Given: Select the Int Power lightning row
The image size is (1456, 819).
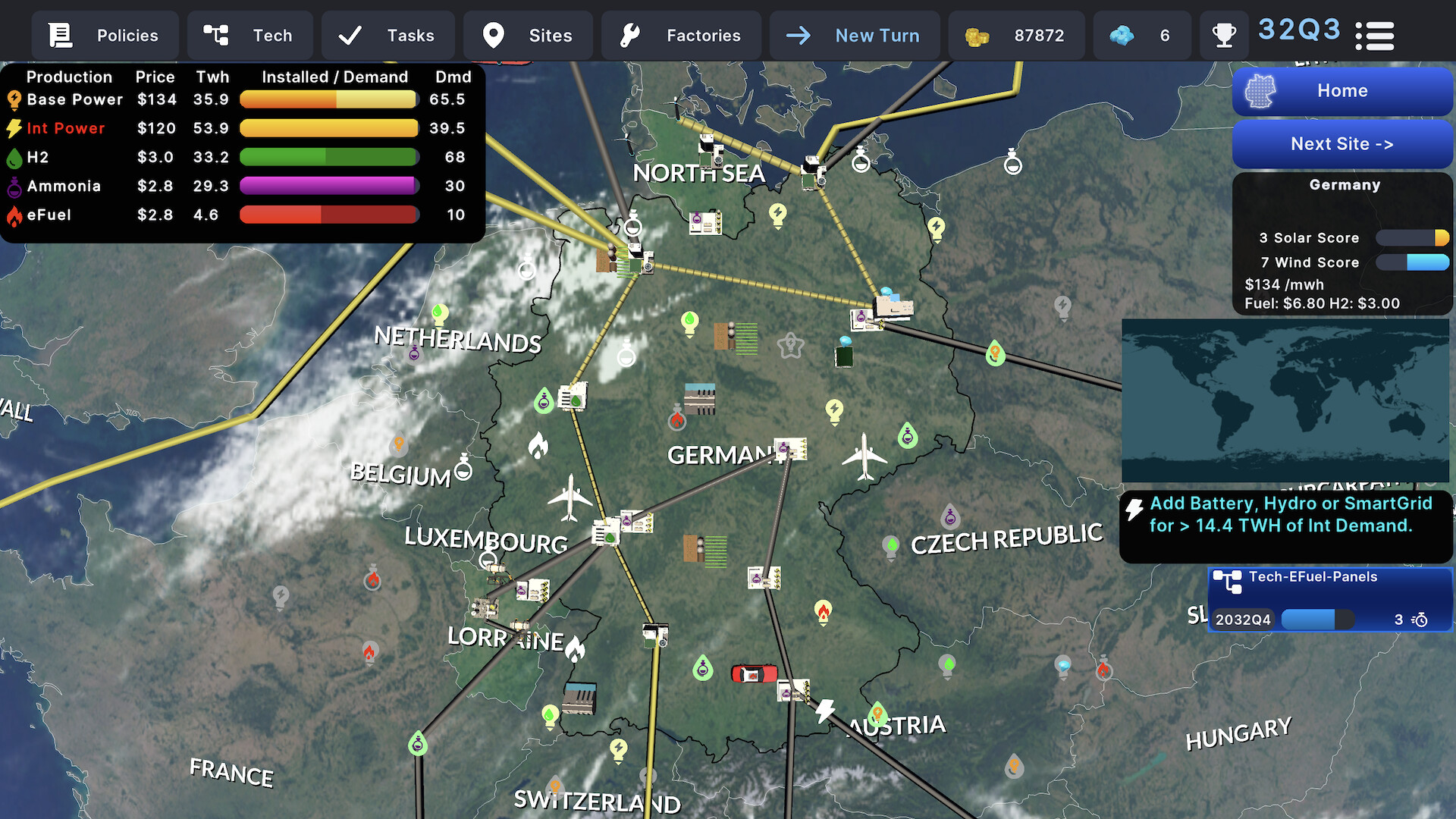Looking at the screenshot, I should [x=66, y=128].
